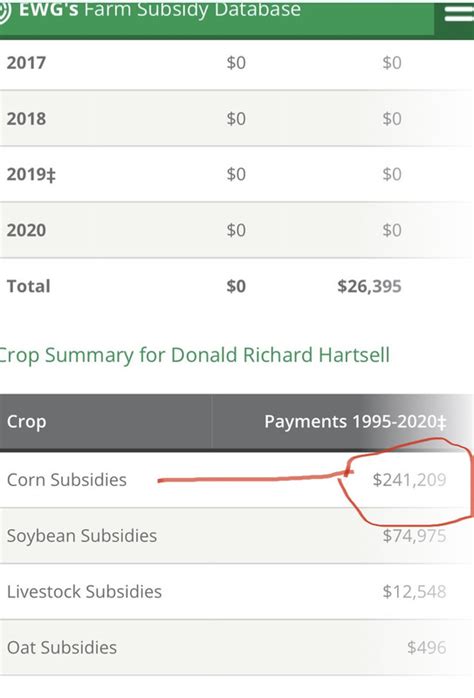Click the $74,975 soybean payment amount
474x698 pixels.
pyautogui.click(x=414, y=536)
